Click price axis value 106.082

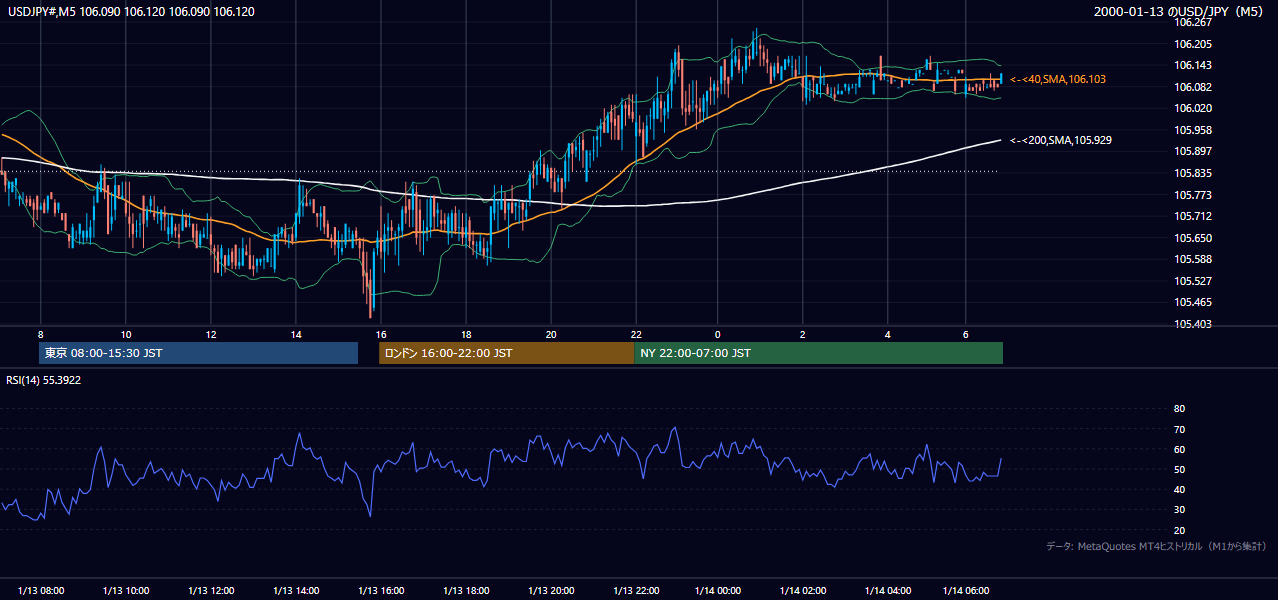pos(1193,87)
